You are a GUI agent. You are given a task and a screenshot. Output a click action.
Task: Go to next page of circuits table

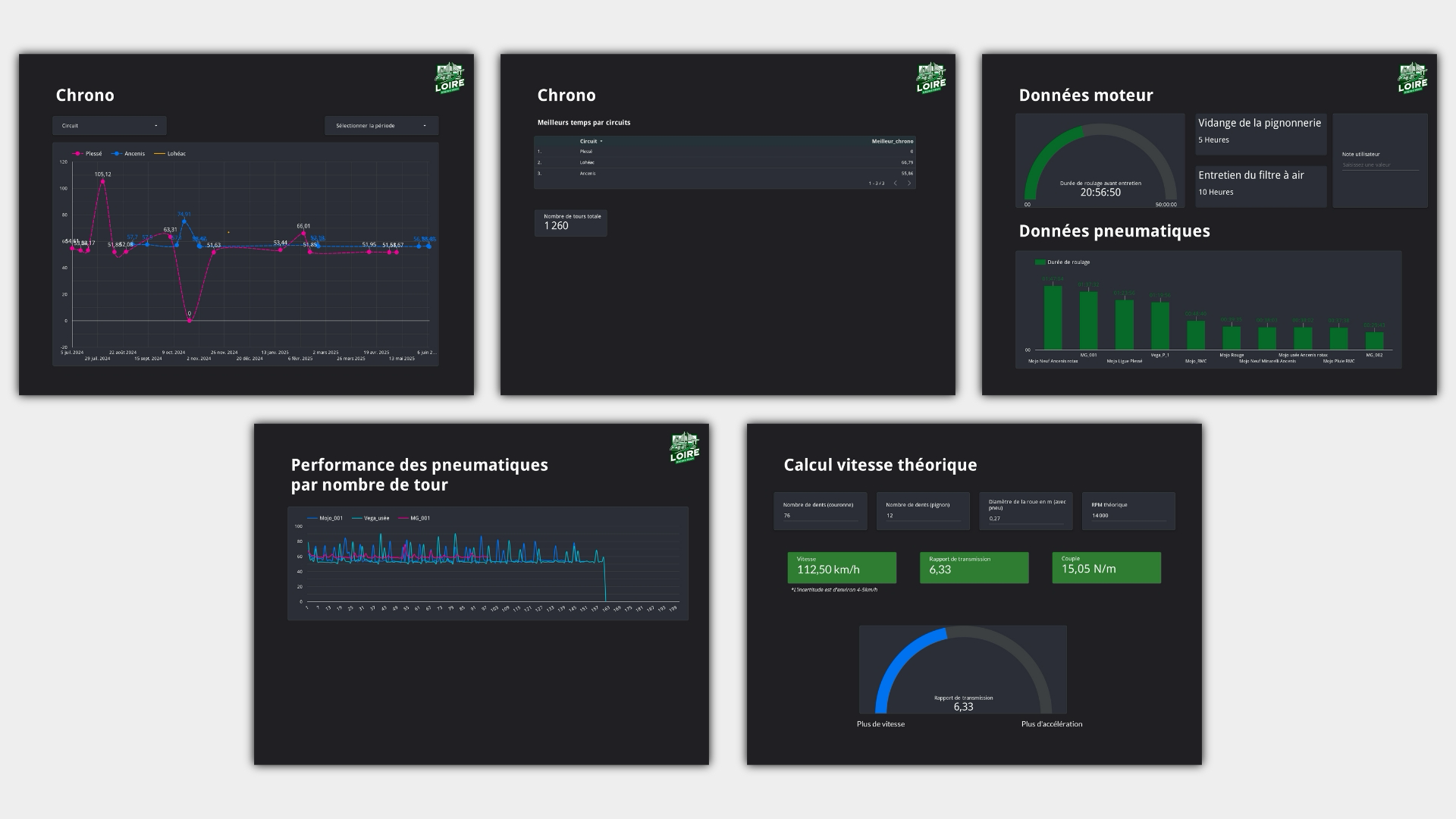pos(909,184)
